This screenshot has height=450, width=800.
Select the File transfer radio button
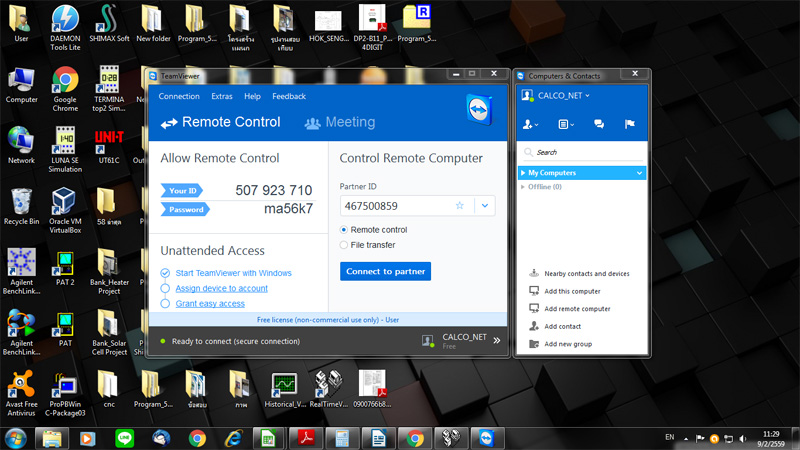pyautogui.click(x=345, y=245)
